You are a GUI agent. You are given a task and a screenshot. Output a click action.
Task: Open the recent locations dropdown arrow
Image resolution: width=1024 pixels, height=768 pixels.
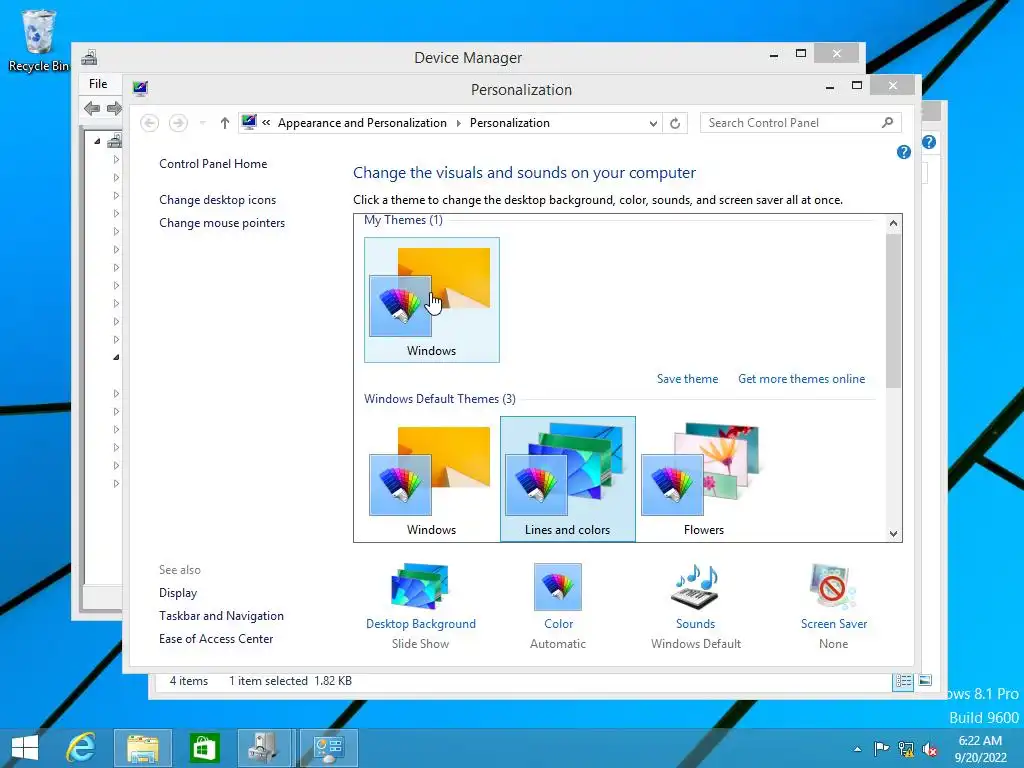point(202,123)
